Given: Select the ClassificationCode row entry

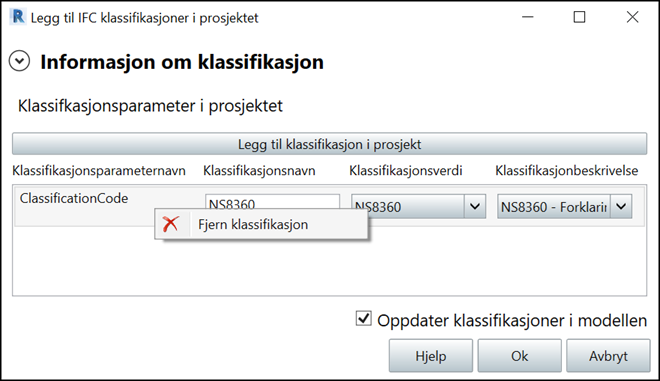Looking at the screenshot, I should (74, 198).
